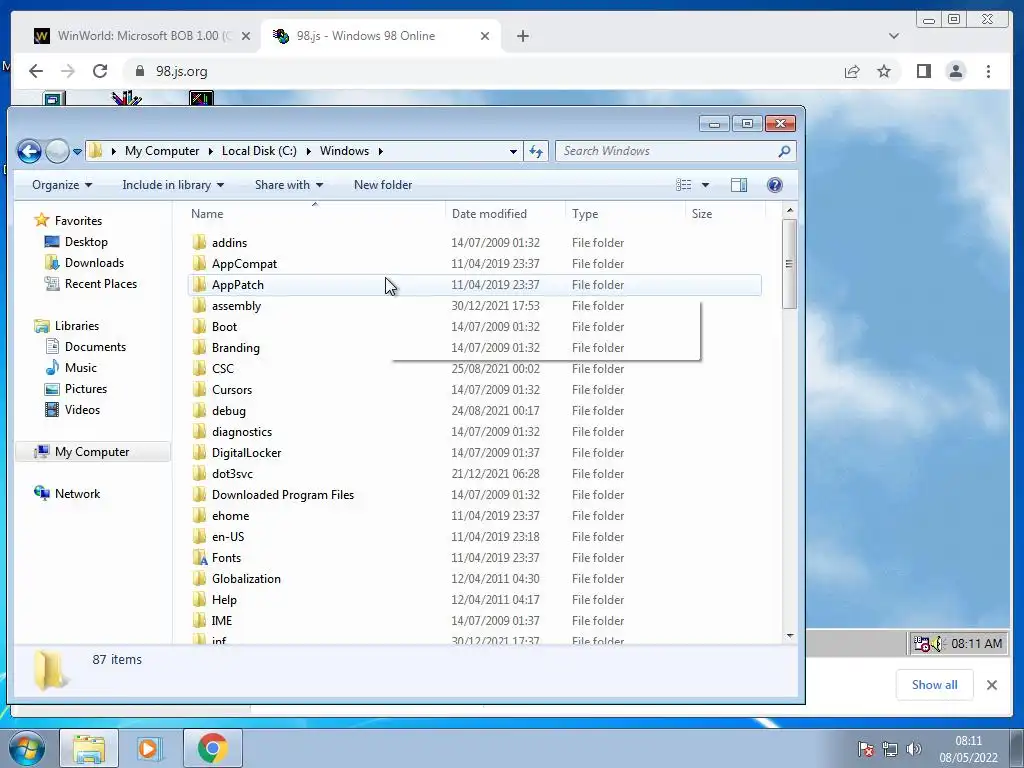Image resolution: width=1024 pixels, height=768 pixels.
Task: Open the address bar history dropdown arrow
Action: [x=513, y=152]
